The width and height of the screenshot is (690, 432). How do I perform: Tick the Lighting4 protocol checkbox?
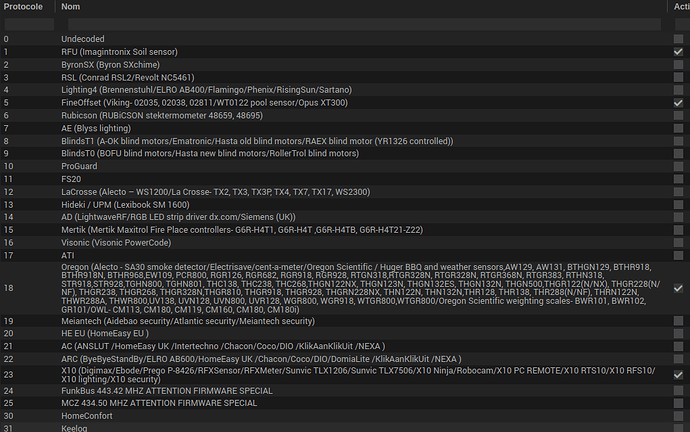point(678,90)
